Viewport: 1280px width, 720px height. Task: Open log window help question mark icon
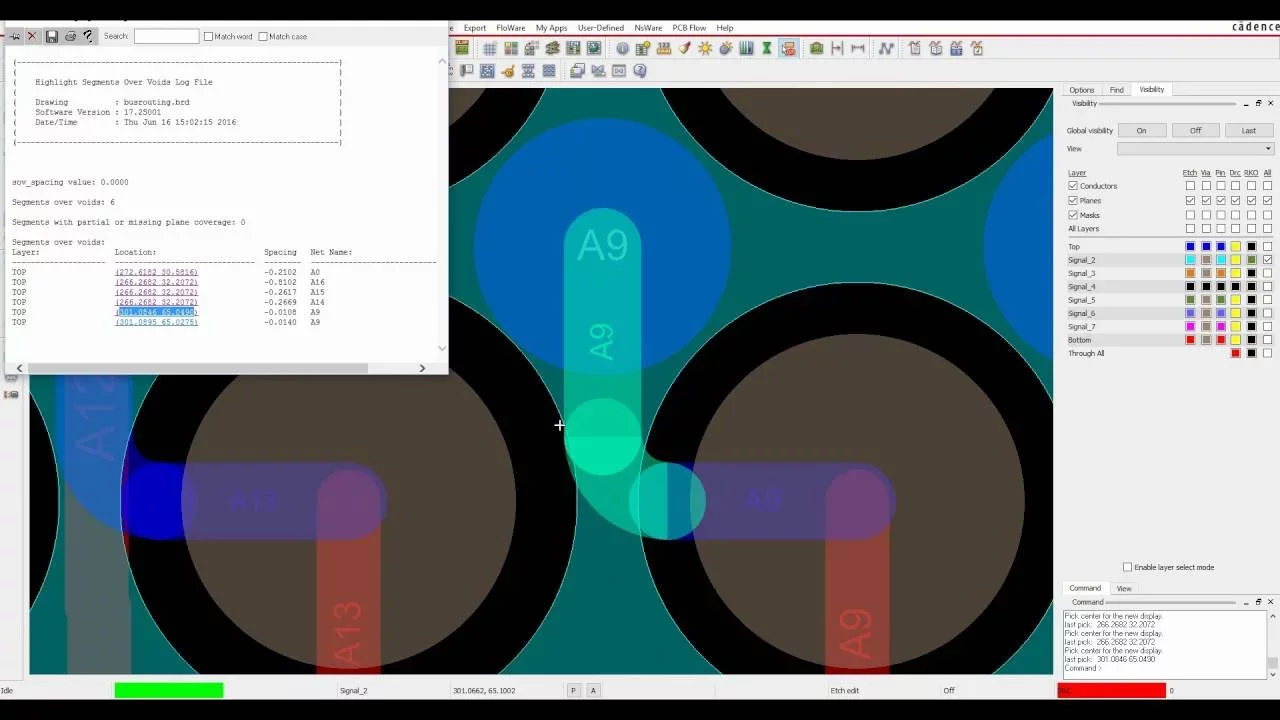coord(87,36)
